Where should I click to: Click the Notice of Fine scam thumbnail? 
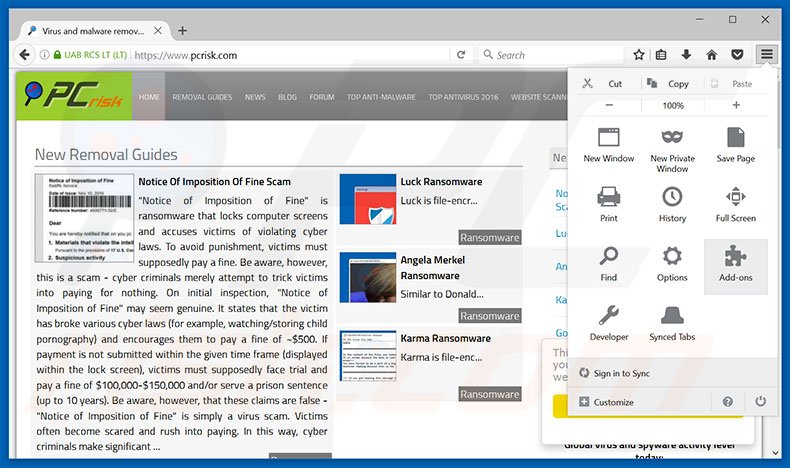pyautogui.click(x=84, y=218)
